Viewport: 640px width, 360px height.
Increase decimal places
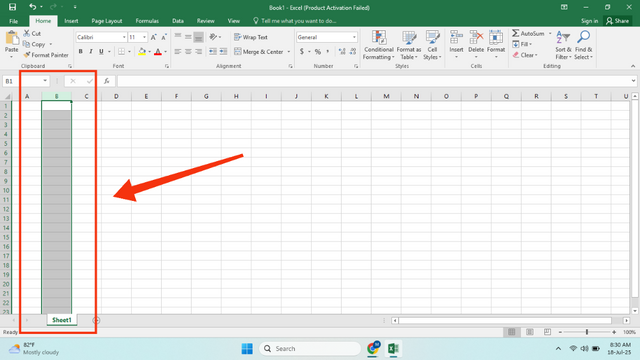[x=342, y=51]
